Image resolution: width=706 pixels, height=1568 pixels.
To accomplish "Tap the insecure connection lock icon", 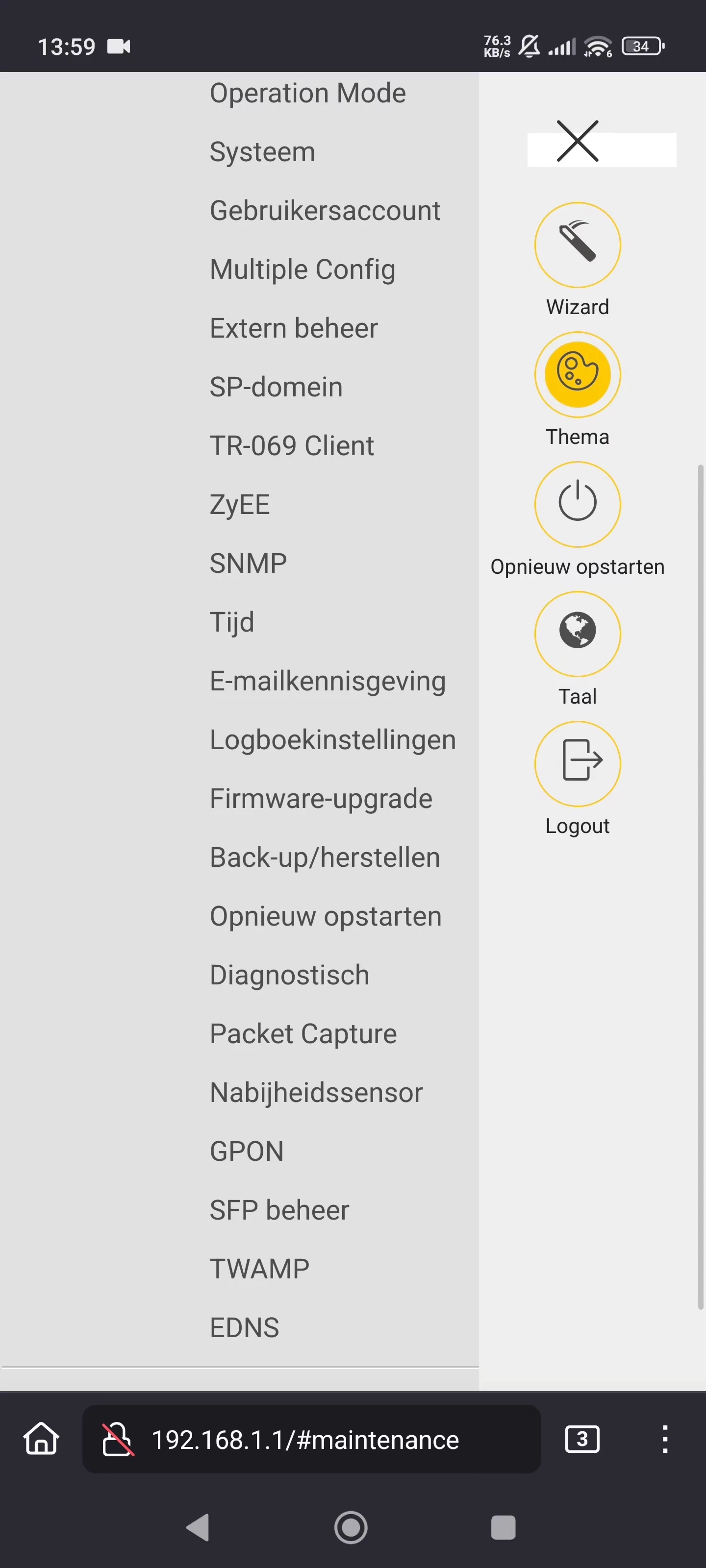I will [117, 1439].
